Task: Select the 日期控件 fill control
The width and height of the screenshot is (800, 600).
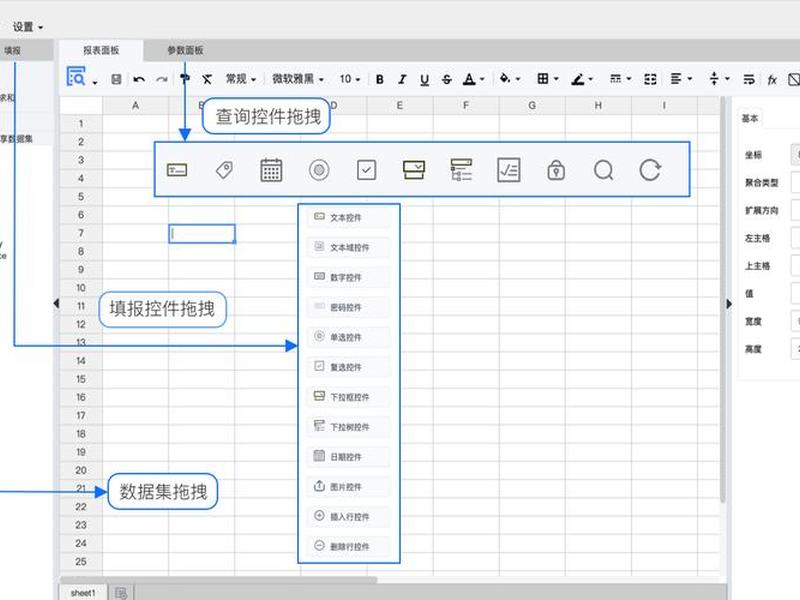Action: tap(348, 457)
